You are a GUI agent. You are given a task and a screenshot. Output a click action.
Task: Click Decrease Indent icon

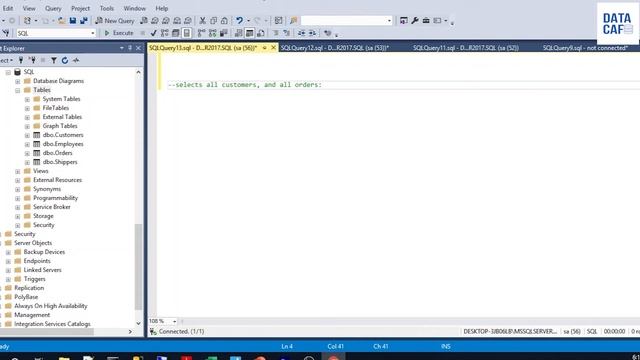click(x=301, y=33)
